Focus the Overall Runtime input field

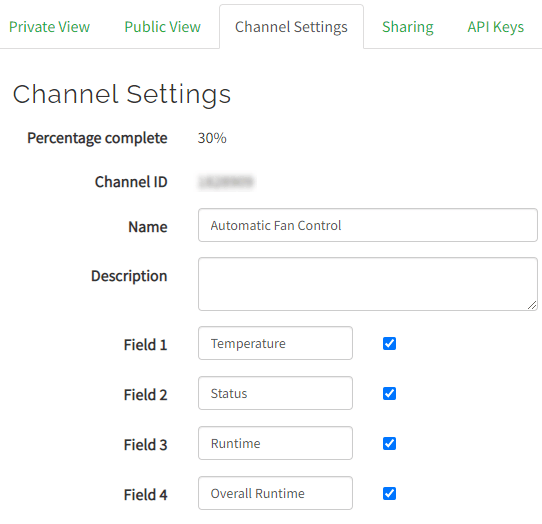point(275,493)
